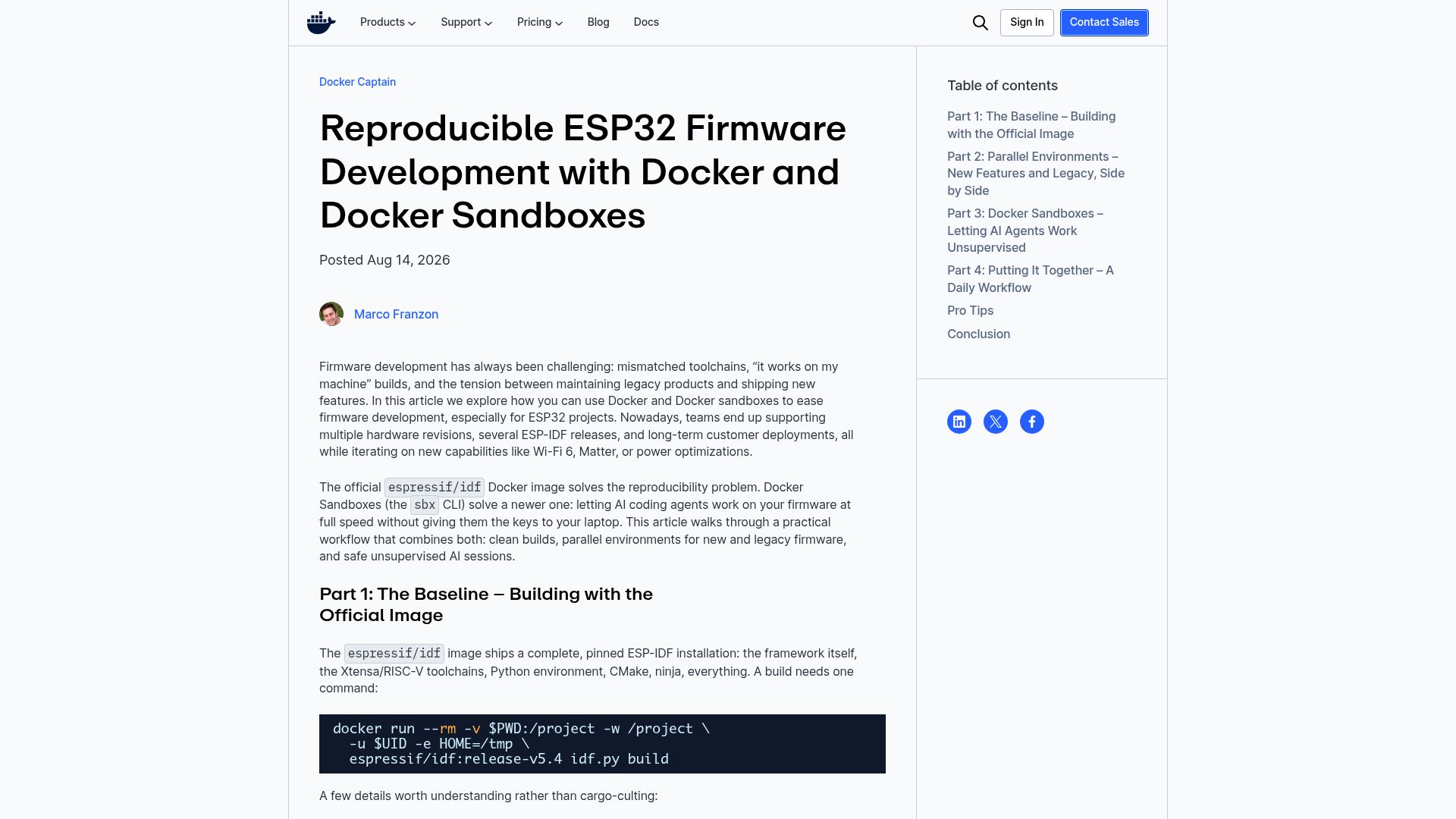Click the Table of contents heading
The height and width of the screenshot is (819, 1456).
1003,86
